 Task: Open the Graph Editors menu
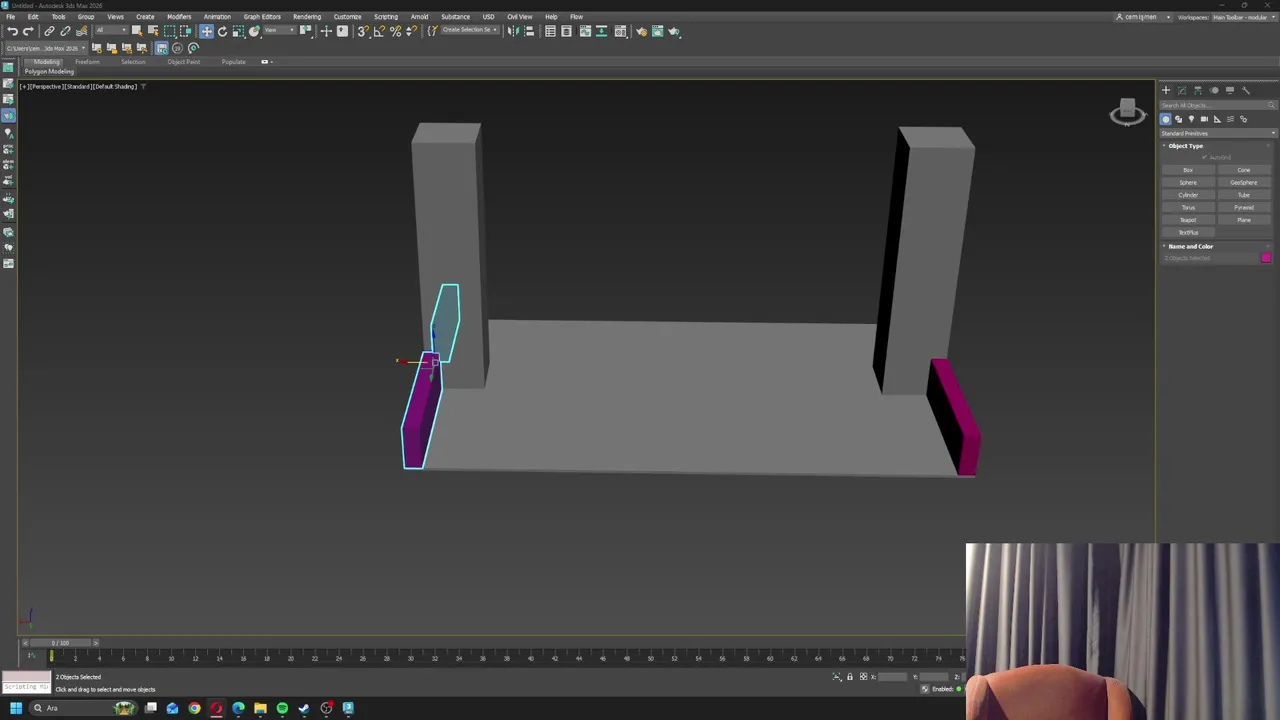point(262,16)
